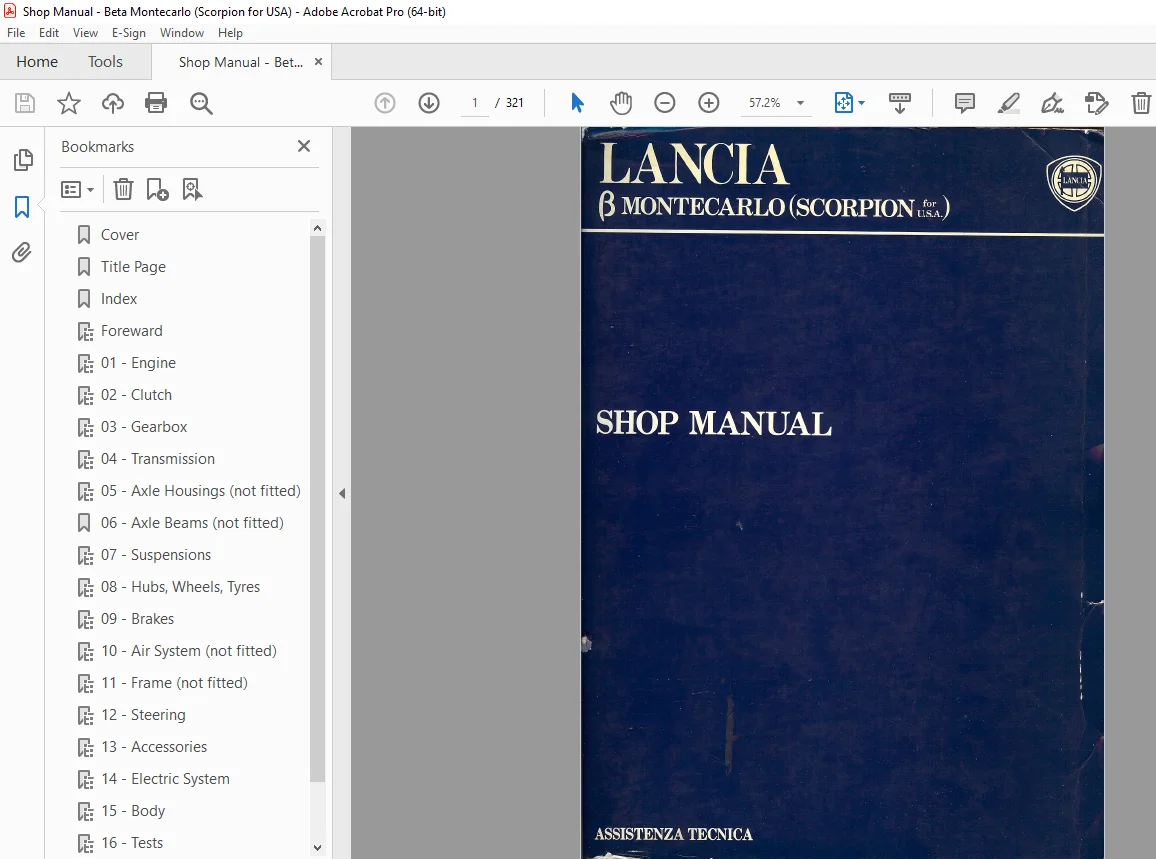The height and width of the screenshot is (859, 1156).
Task: Open the File menu
Action: [x=16, y=32]
